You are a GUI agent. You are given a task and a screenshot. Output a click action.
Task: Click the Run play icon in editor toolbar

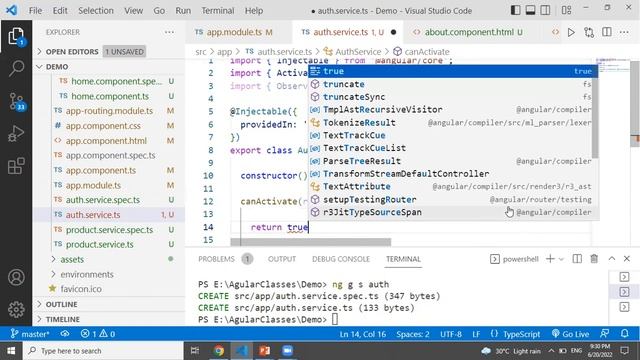click(571, 32)
